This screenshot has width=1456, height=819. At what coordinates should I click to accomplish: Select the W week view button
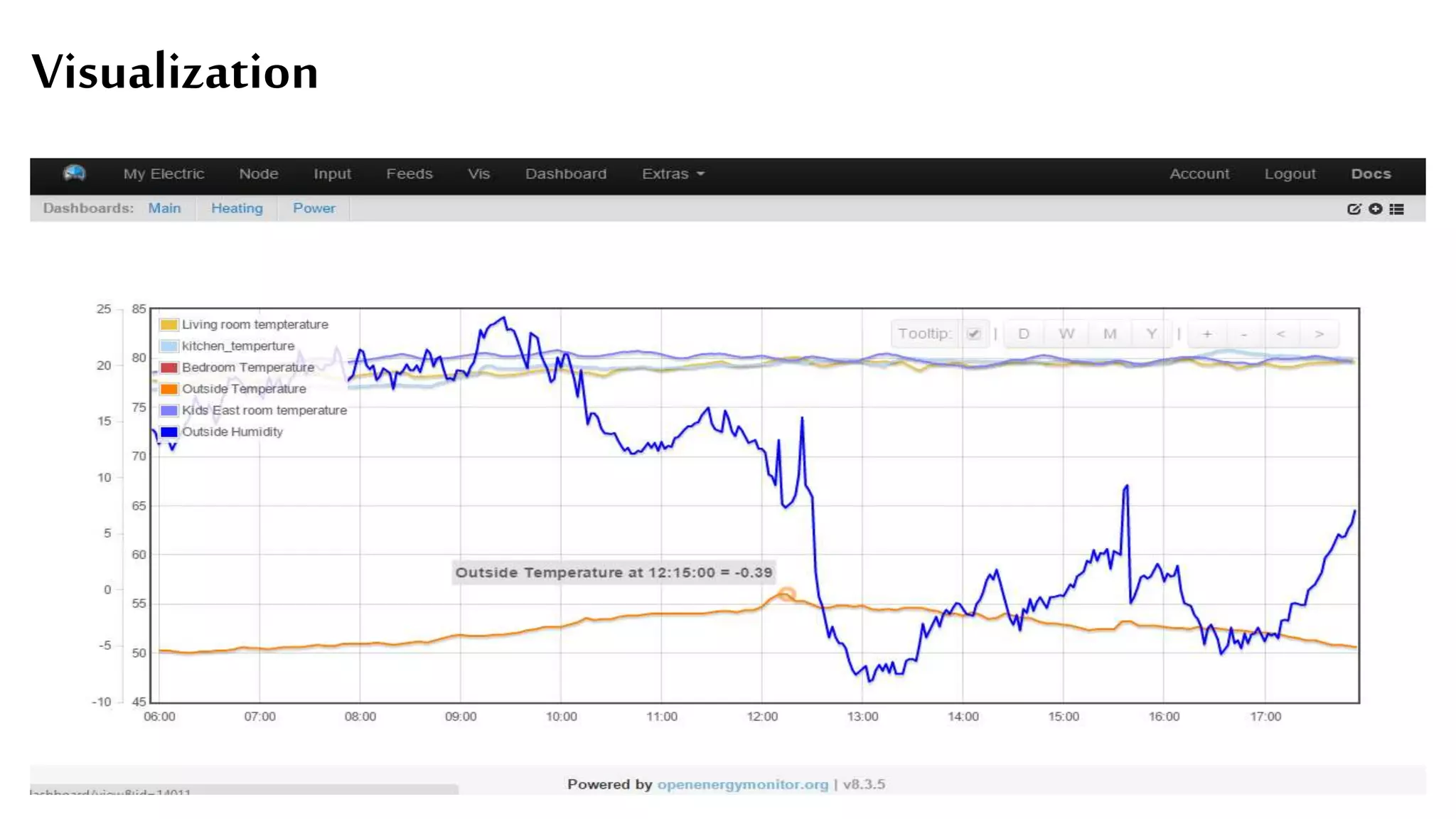pos(1066,334)
